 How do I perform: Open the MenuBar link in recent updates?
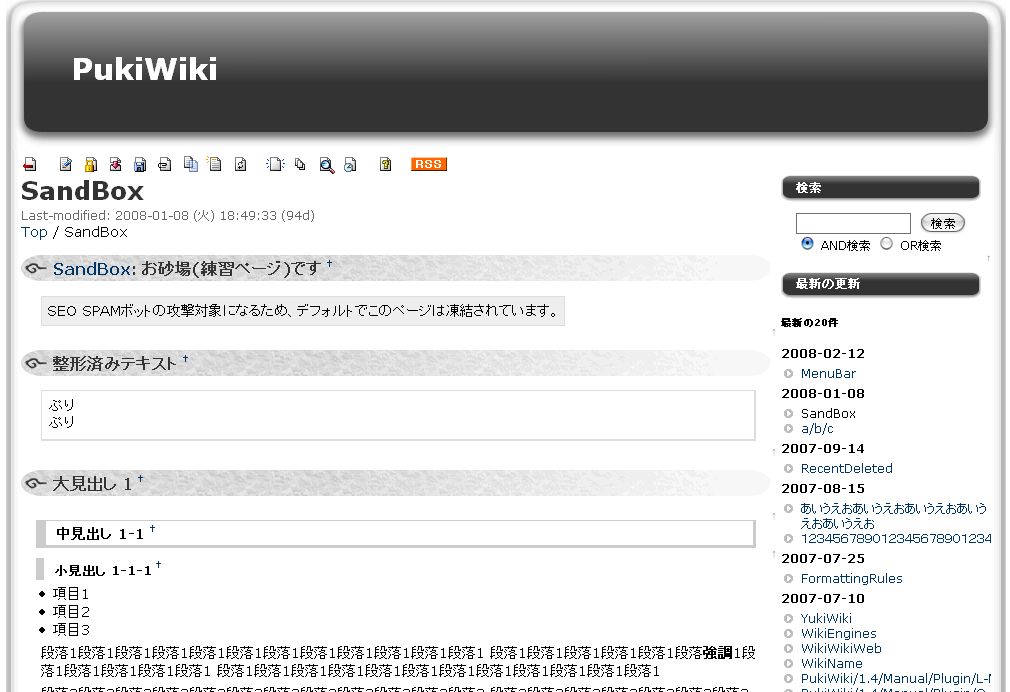[828, 373]
